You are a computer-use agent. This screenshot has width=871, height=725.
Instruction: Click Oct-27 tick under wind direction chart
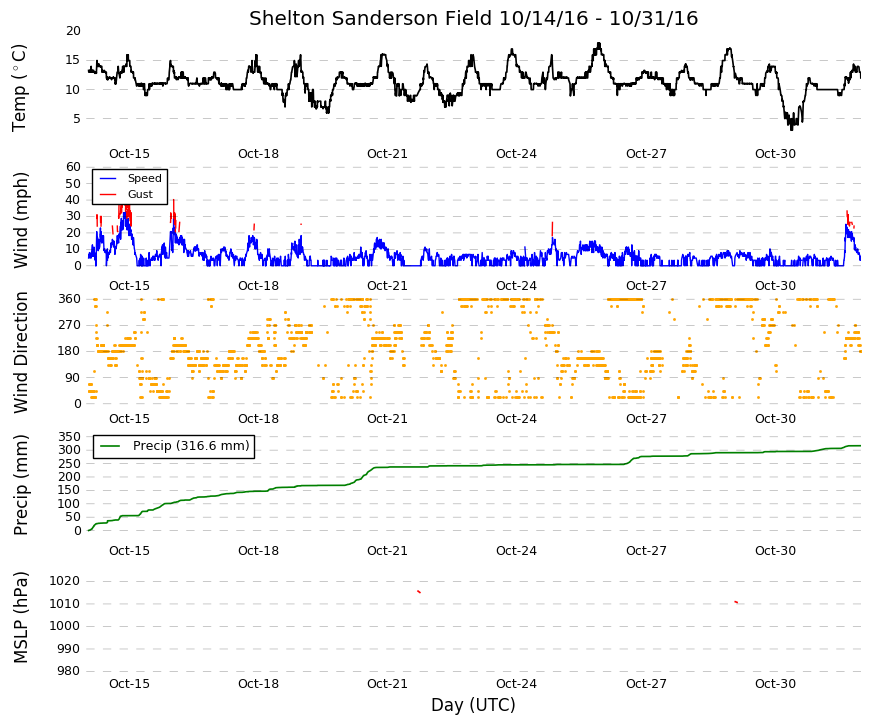pyautogui.click(x=646, y=419)
